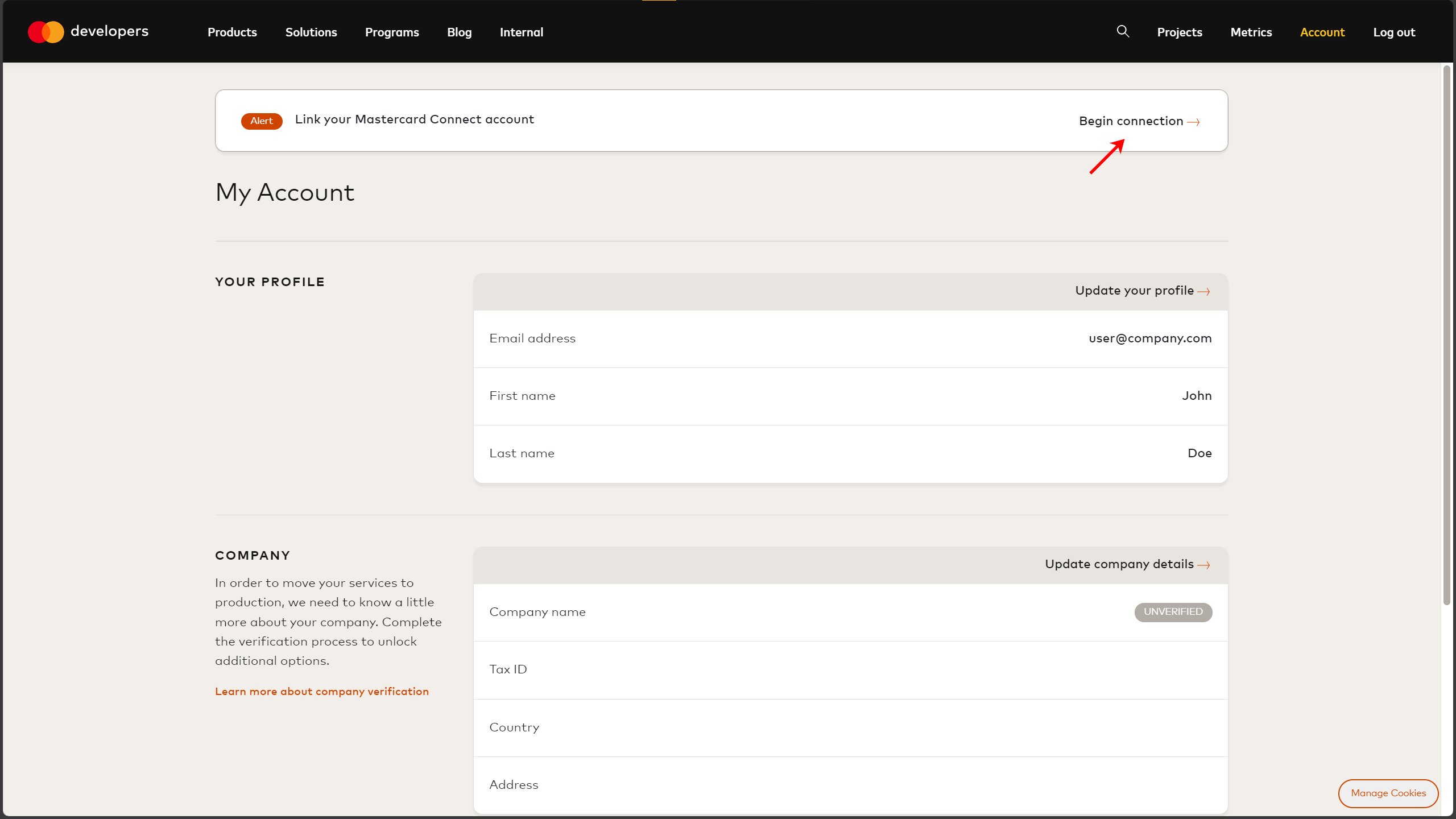1456x819 pixels.
Task: Click arrow icon next to Update your profile
Action: 1203,292
